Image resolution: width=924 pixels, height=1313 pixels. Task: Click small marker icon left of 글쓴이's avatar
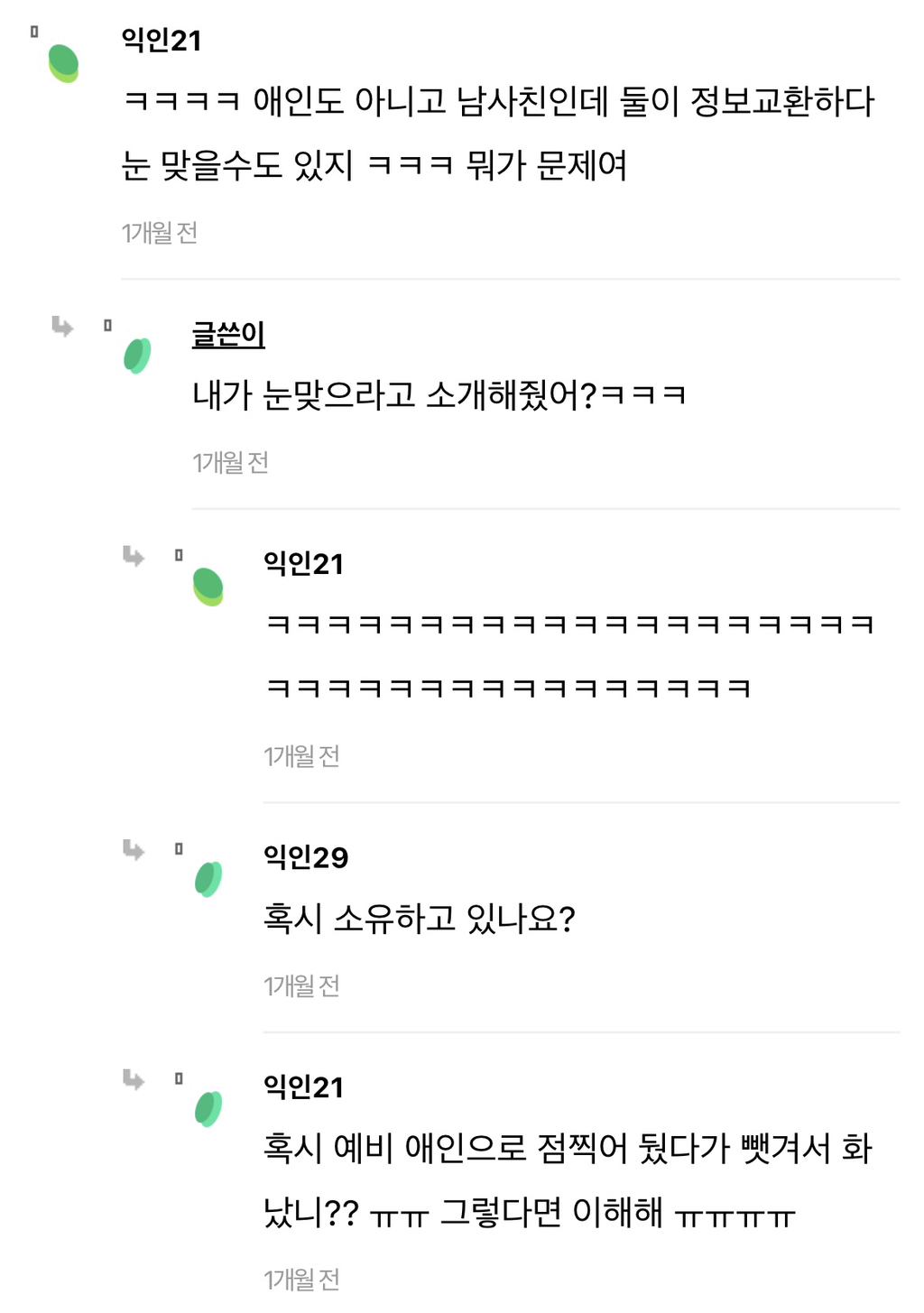[x=107, y=326]
